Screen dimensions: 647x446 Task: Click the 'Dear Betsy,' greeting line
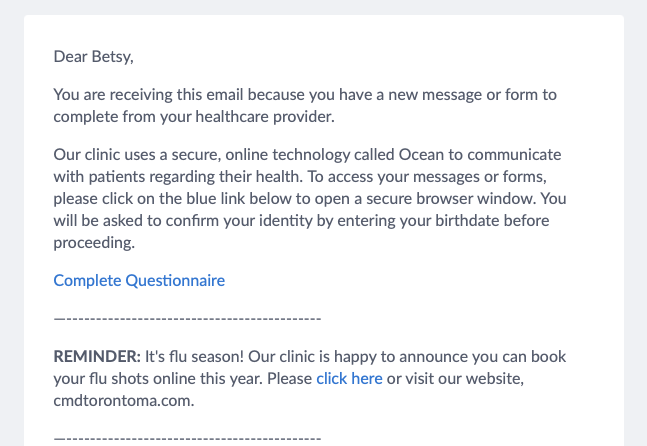point(94,57)
